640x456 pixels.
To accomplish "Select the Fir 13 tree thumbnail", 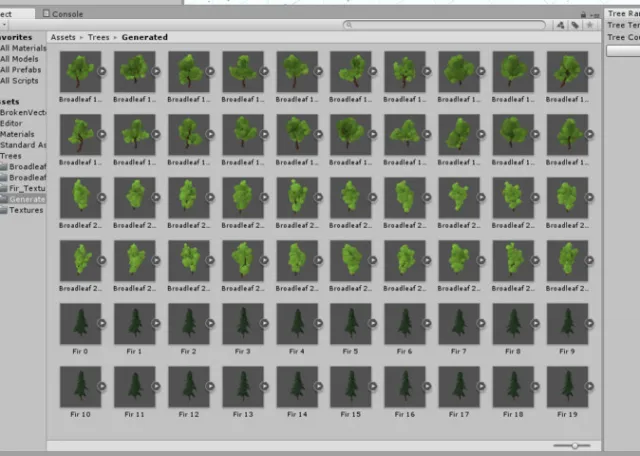I will tap(243, 387).
